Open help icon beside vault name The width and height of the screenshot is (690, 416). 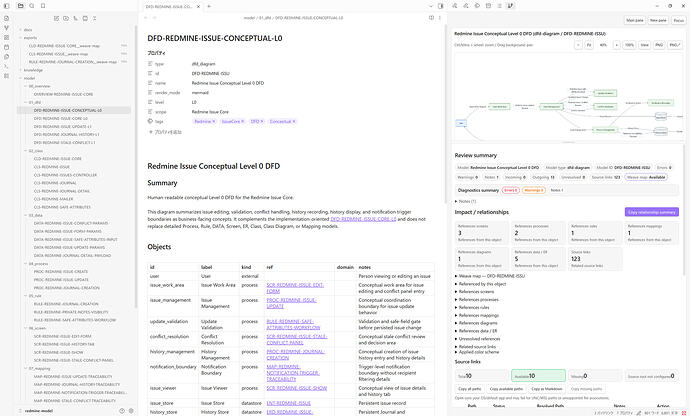pos(122,411)
